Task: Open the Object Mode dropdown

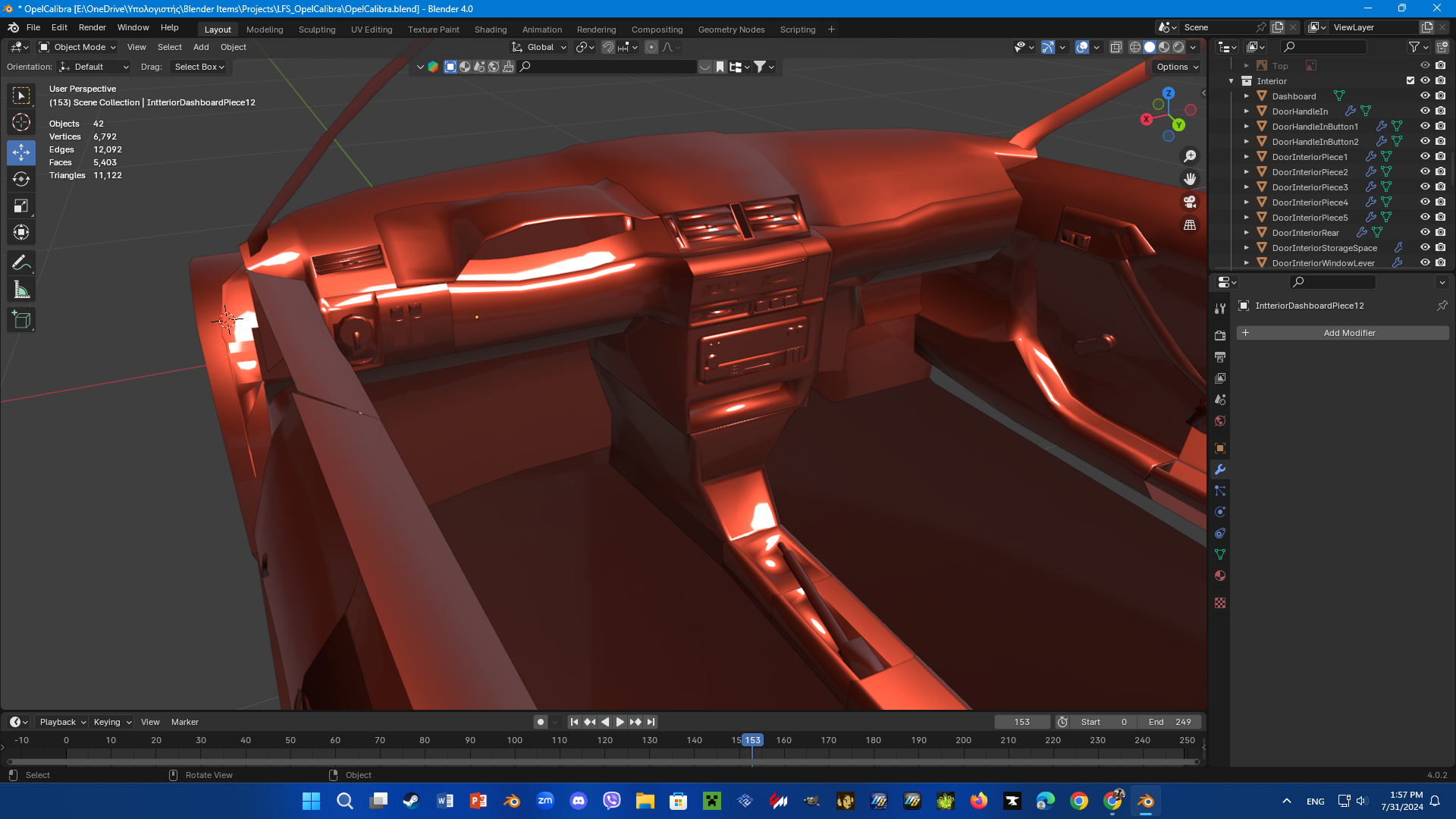Action: pyautogui.click(x=78, y=47)
